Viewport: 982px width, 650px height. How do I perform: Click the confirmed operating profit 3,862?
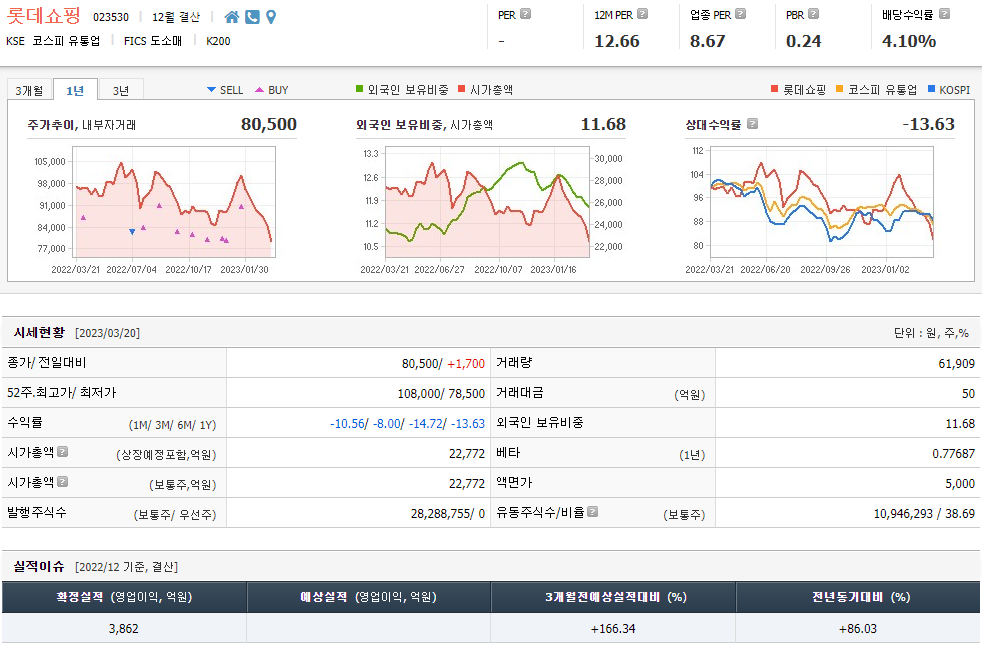point(123,628)
